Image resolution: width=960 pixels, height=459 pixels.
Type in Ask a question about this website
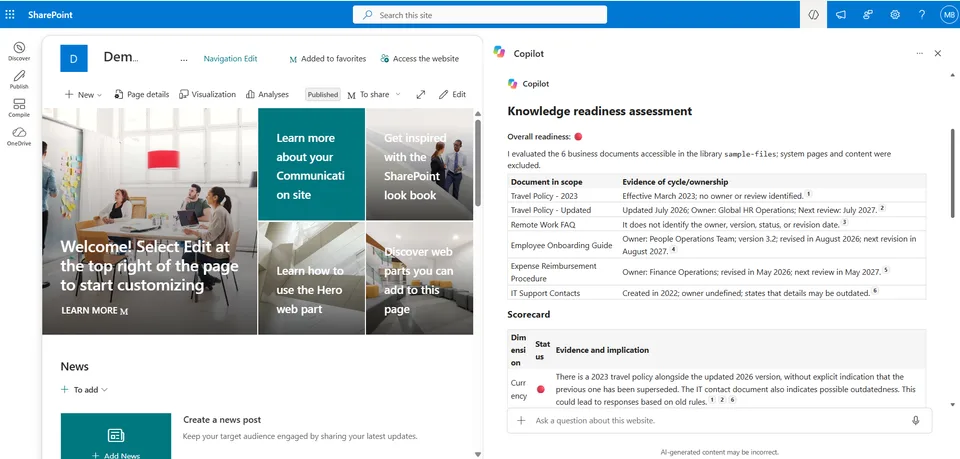719,421
